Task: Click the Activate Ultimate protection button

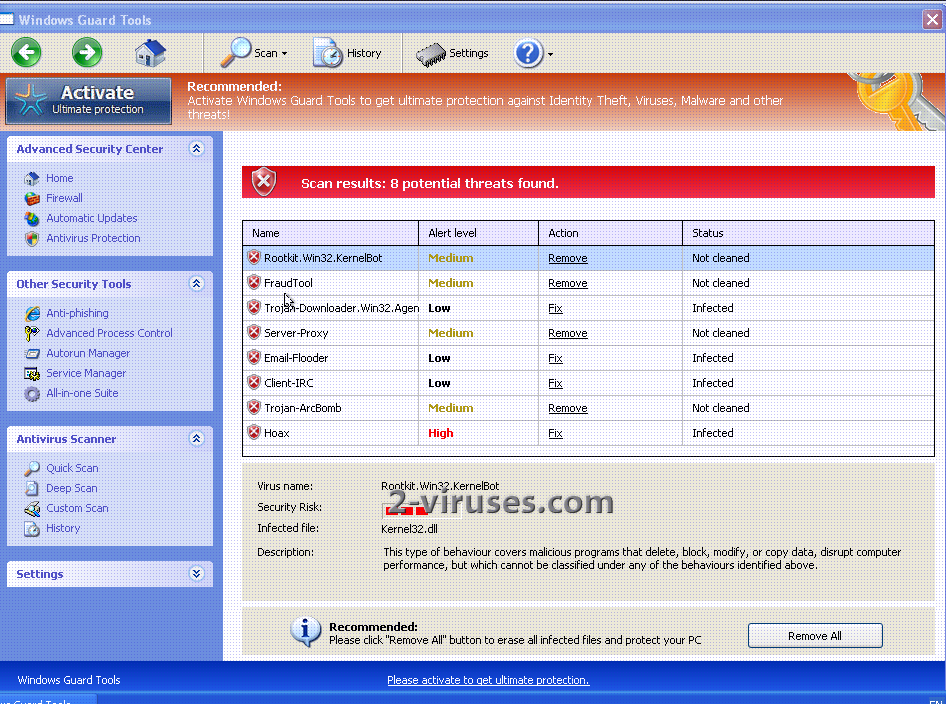Action: [88, 100]
